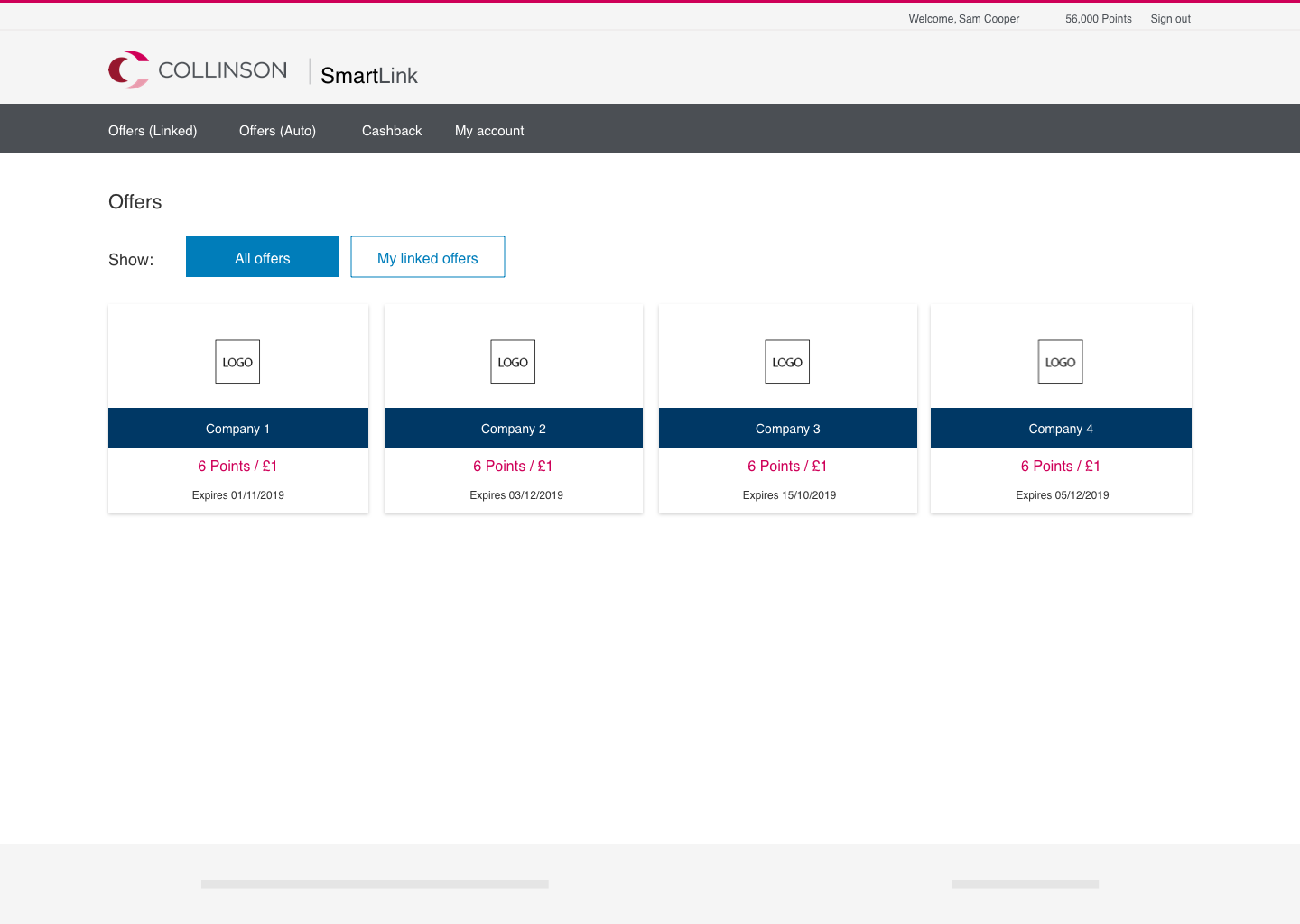Click the SmartLink brand name
Screen dimensions: 1300x924
click(369, 76)
